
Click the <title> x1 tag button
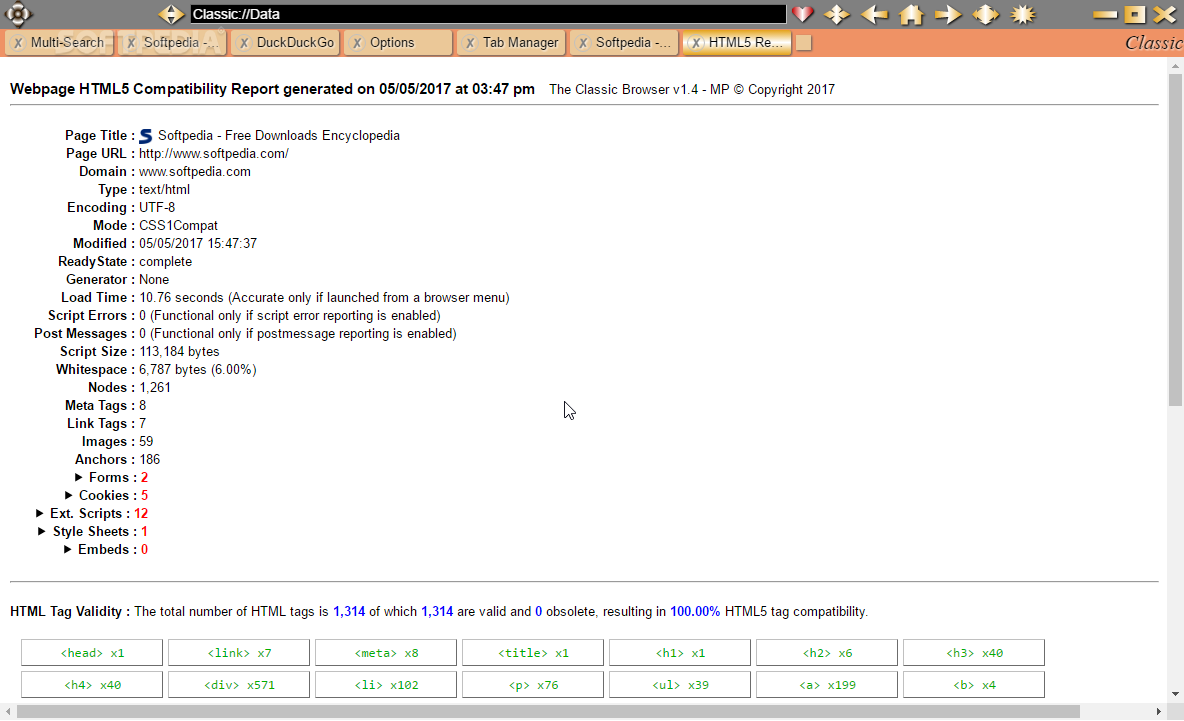[x=533, y=653]
